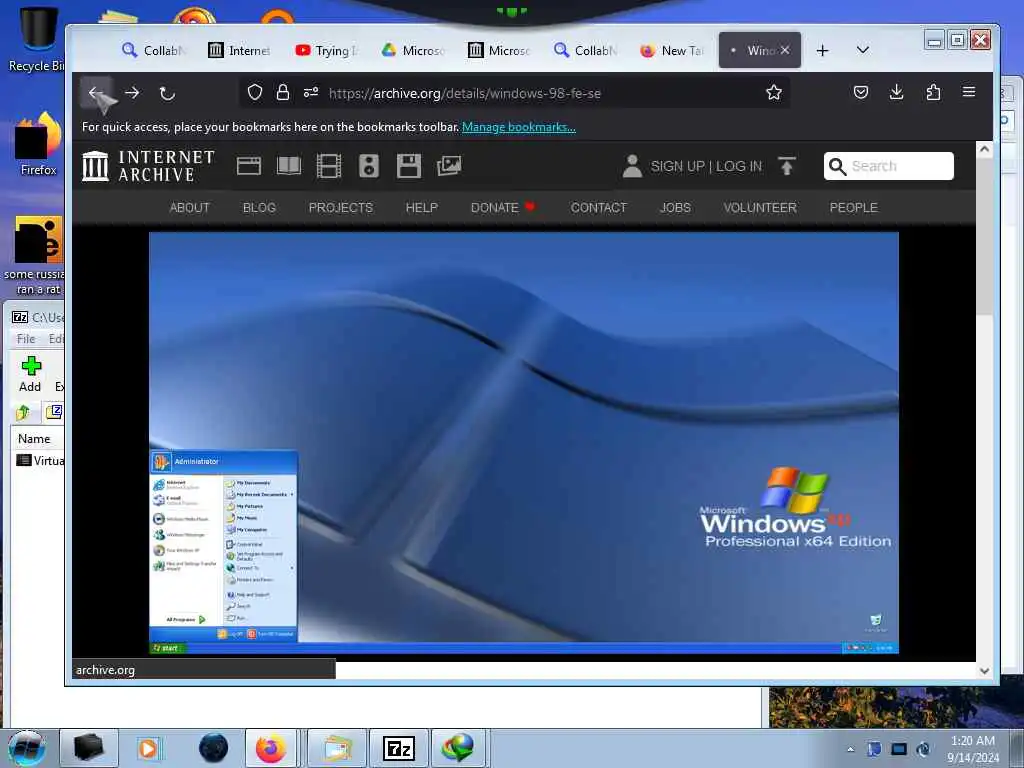This screenshot has height=768, width=1024.
Task: Click Internet Archive logo
Action: point(148,166)
